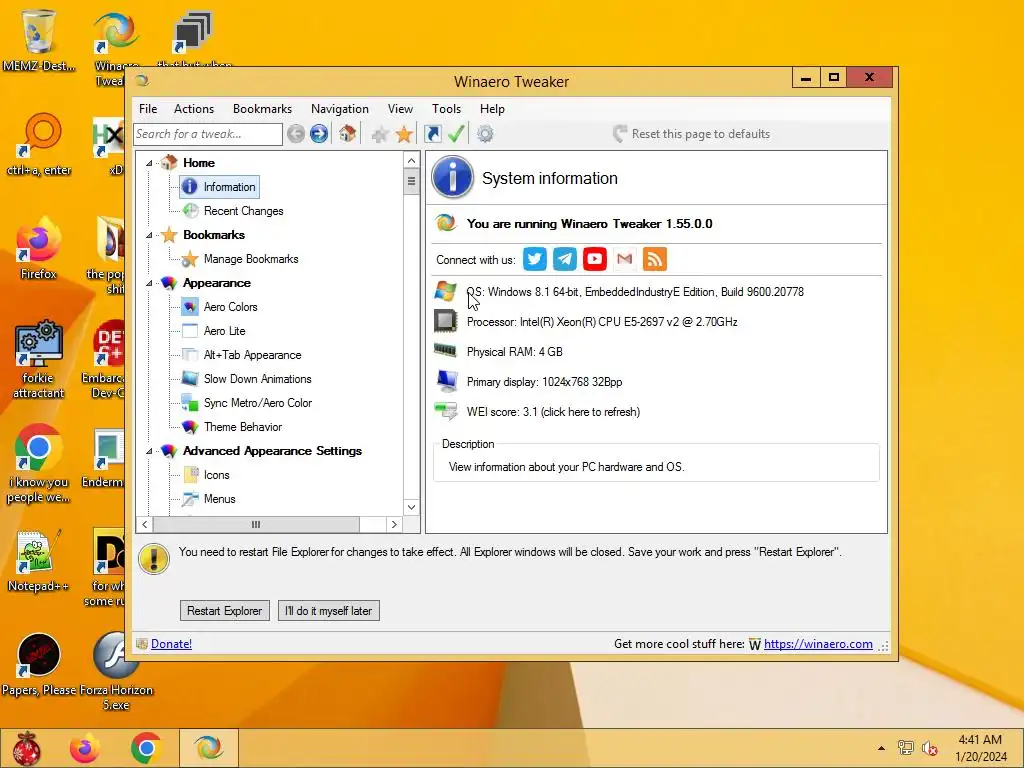Click I'll do it myself later

(328, 611)
